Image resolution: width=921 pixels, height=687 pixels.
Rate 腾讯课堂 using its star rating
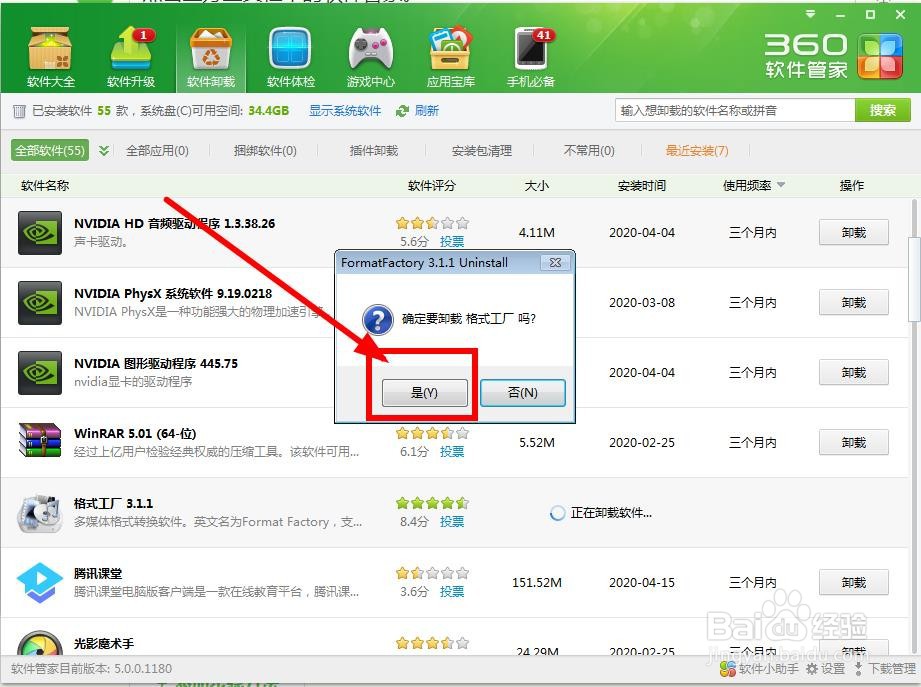(432, 573)
